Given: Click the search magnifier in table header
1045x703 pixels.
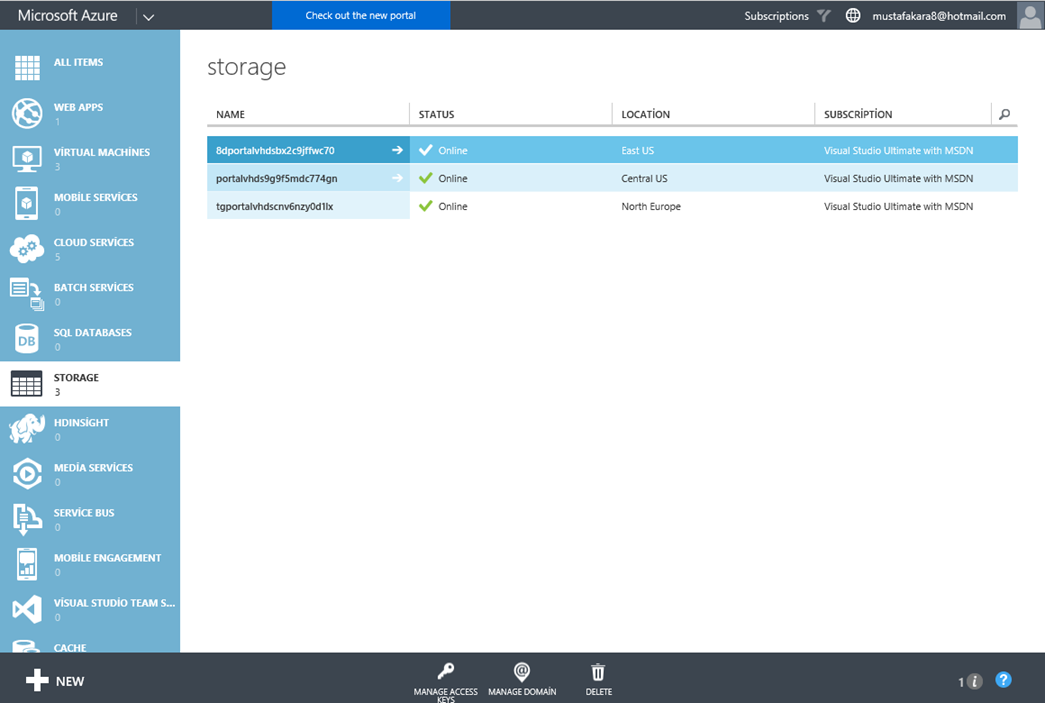Looking at the screenshot, I should 1004,114.
